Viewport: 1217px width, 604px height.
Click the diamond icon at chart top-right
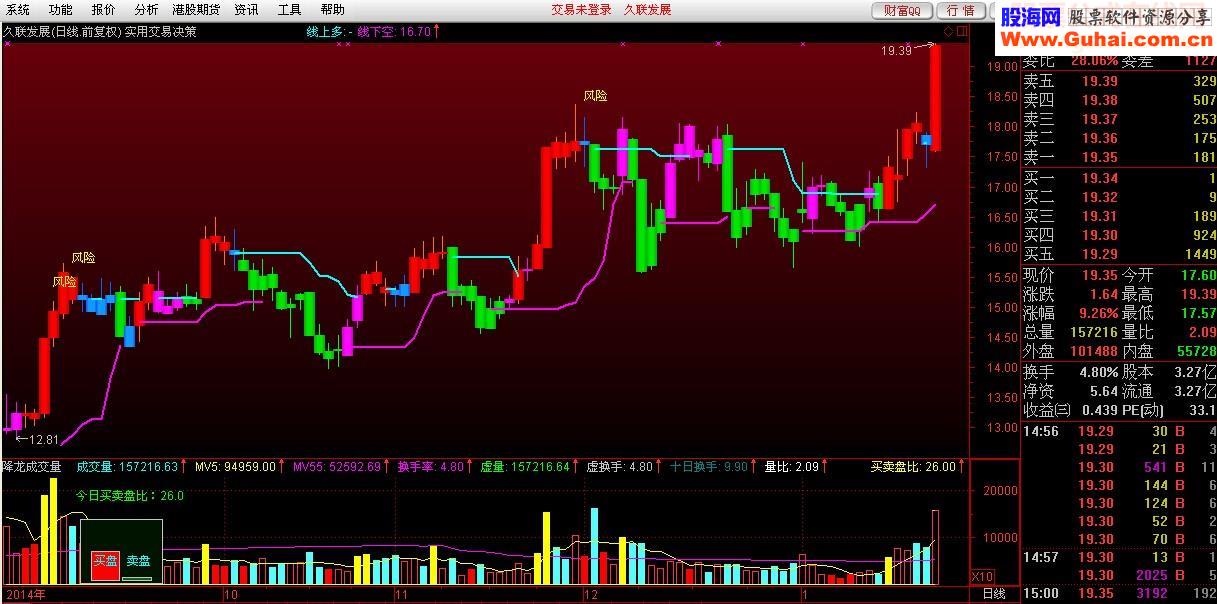[x=947, y=31]
